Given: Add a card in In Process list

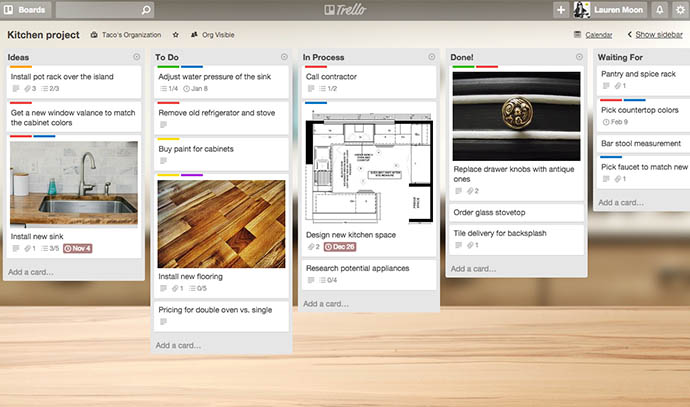Looking at the screenshot, I should tap(326, 304).
